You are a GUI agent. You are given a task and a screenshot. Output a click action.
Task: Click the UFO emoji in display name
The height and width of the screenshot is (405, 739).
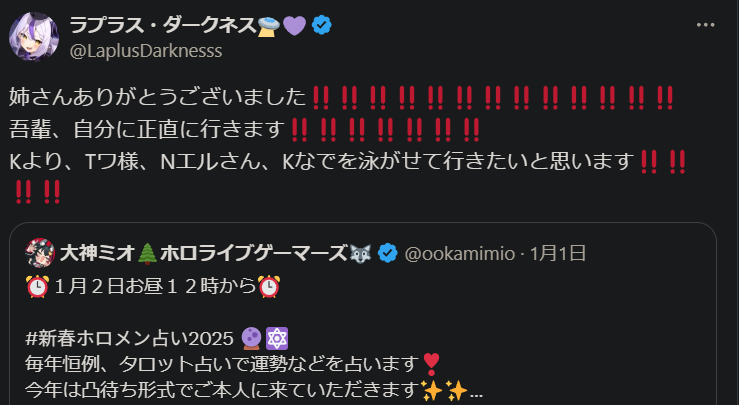[269, 25]
